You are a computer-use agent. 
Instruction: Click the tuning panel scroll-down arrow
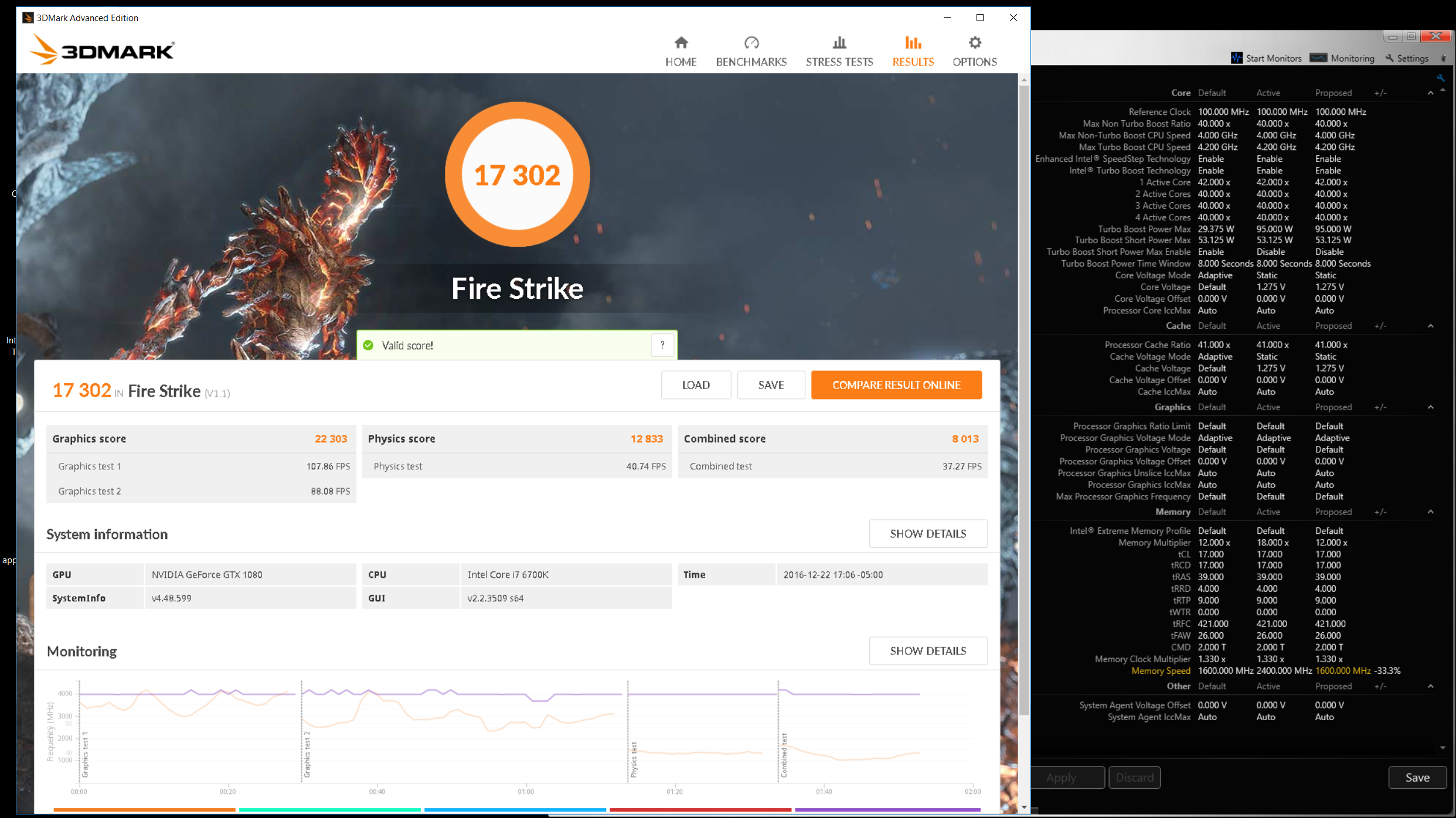pos(1443,748)
